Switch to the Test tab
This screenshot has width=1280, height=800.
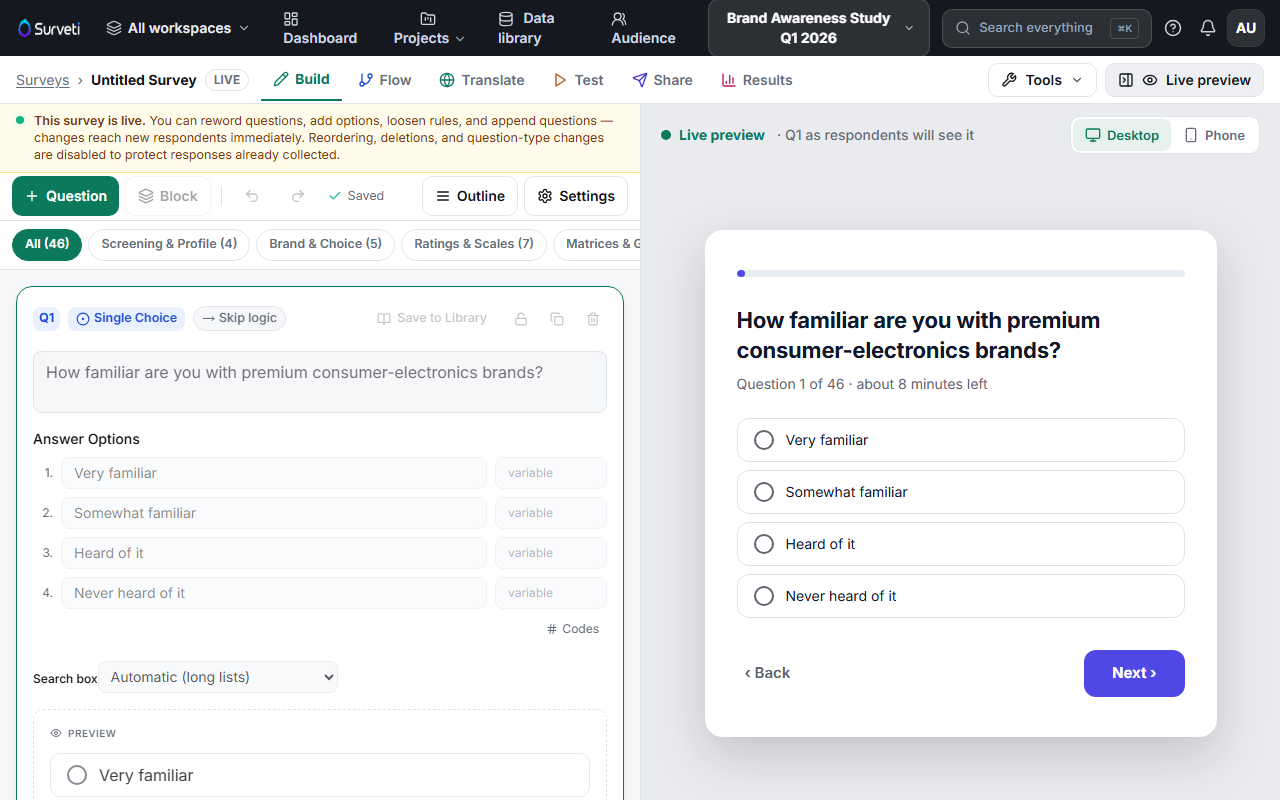coord(578,80)
